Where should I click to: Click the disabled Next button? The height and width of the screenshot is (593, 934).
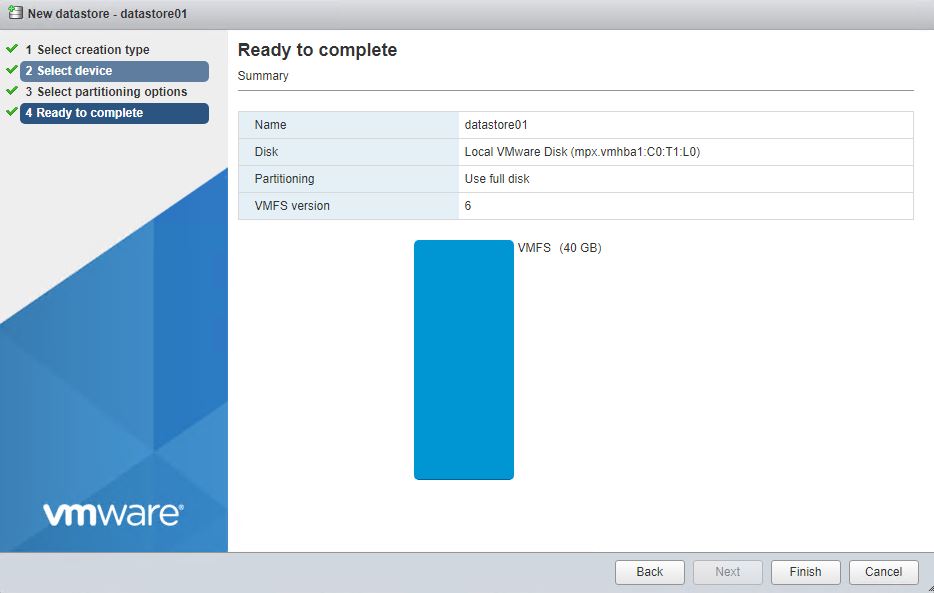pos(727,572)
